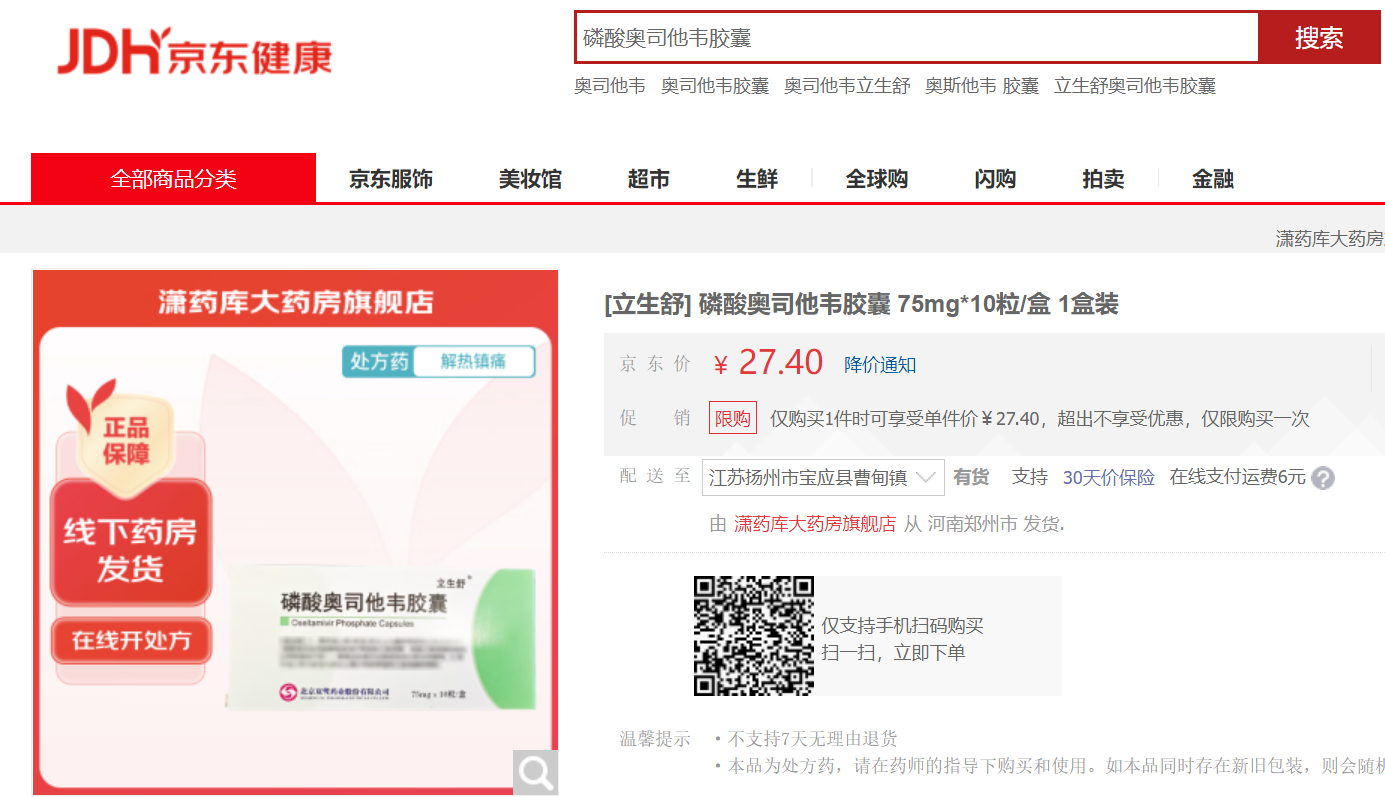Screen dimensions: 1385x797
Task: Click the store banner 潇药库大药房旗舰店 on product image
Action: click(x=296, y=303)
